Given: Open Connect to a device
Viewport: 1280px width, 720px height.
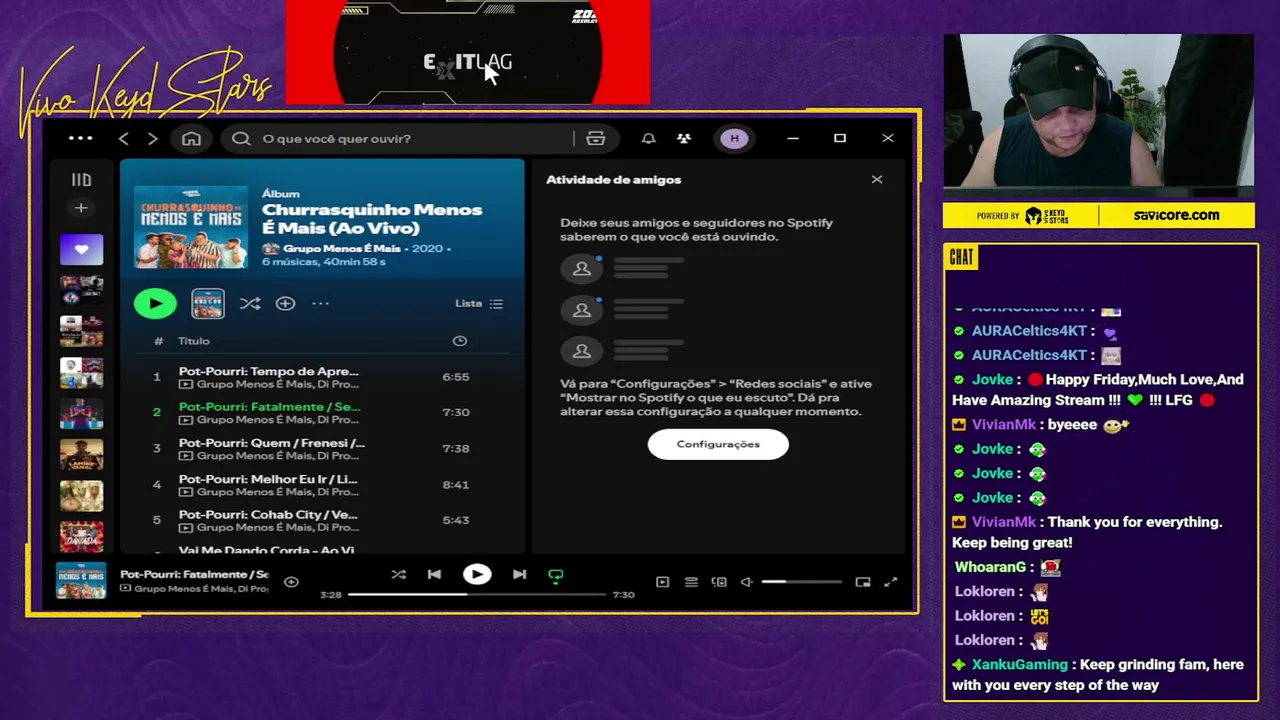Looking at the screenshot, I should click(x=718, y=582).
